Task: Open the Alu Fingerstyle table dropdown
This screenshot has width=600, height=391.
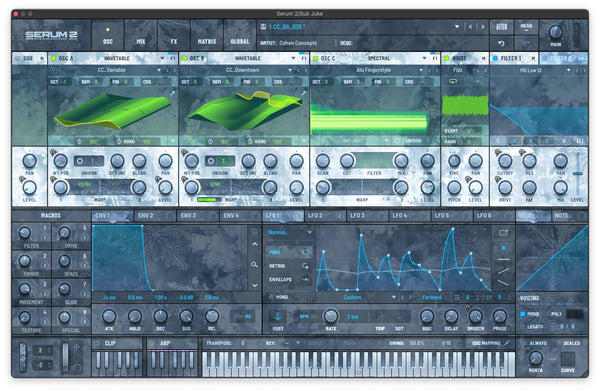Action: (x=421, y=70)
